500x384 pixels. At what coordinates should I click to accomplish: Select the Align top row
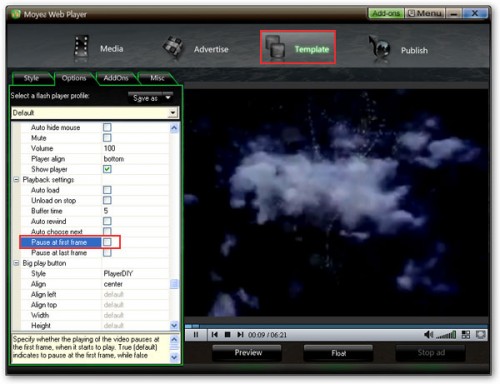tap(95, 305)
